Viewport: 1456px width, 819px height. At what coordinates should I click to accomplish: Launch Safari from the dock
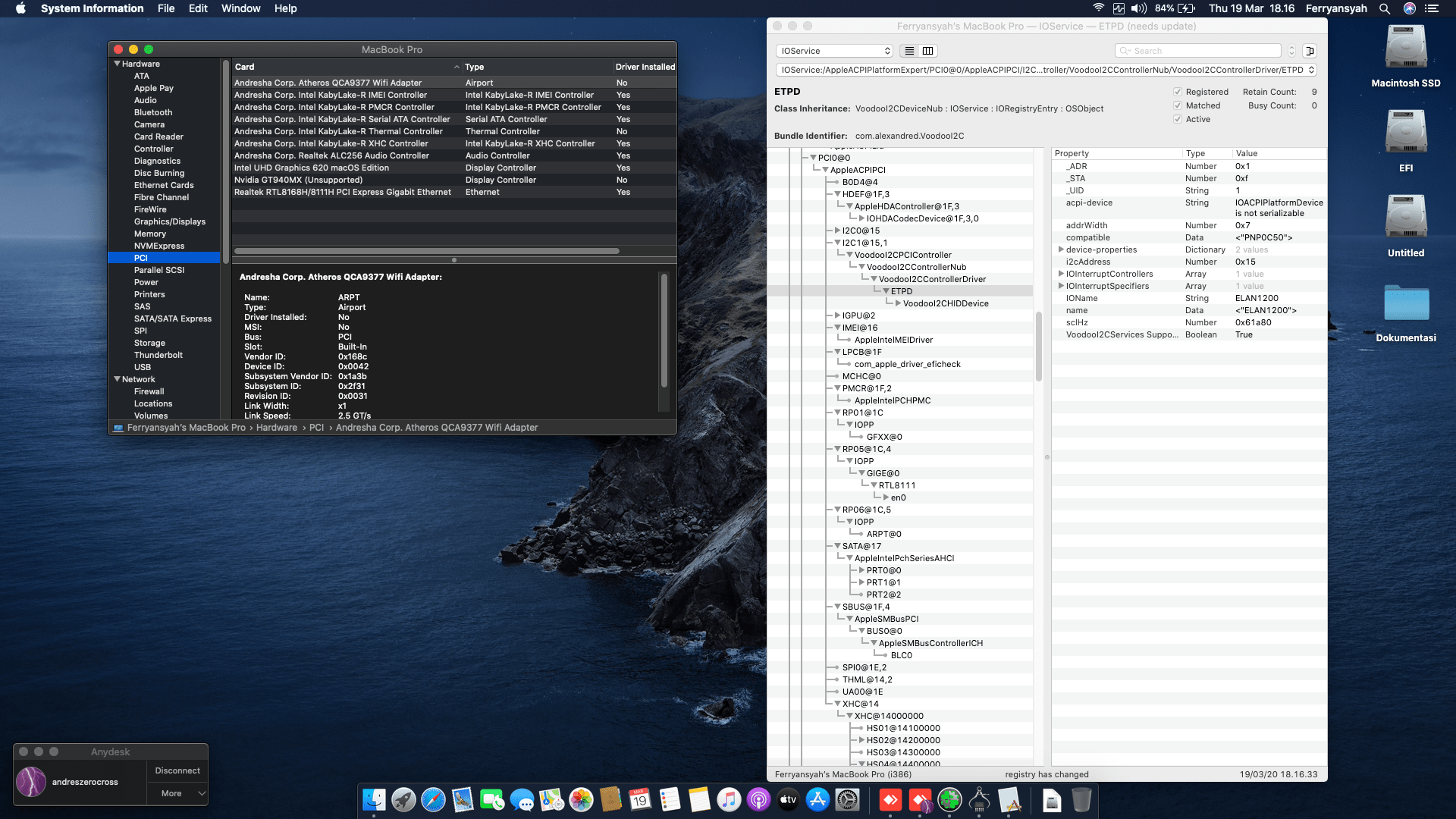[x=433, y=799]
